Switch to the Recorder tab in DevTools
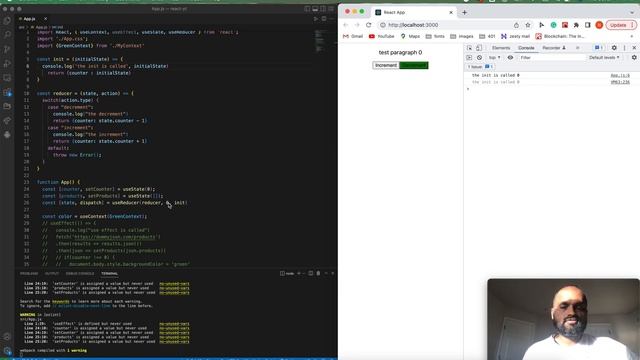Screen dimensions: 640x360 tap(554, 48)
